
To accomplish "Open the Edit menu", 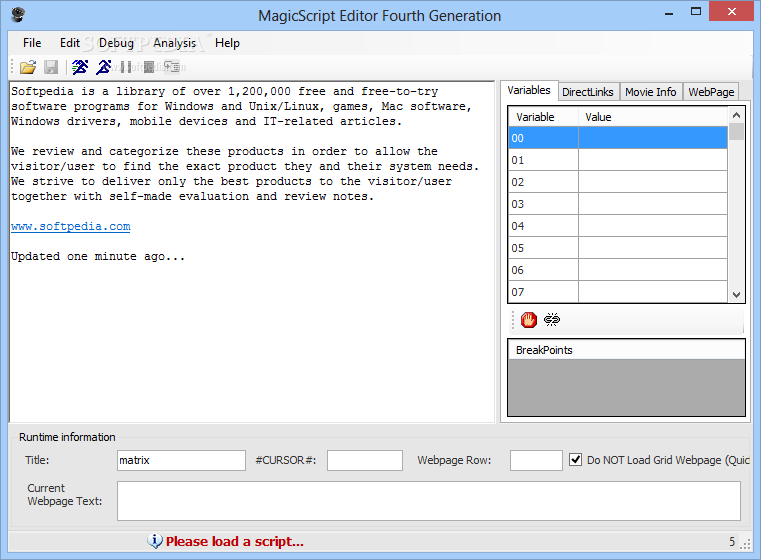I will click(70, 43).
